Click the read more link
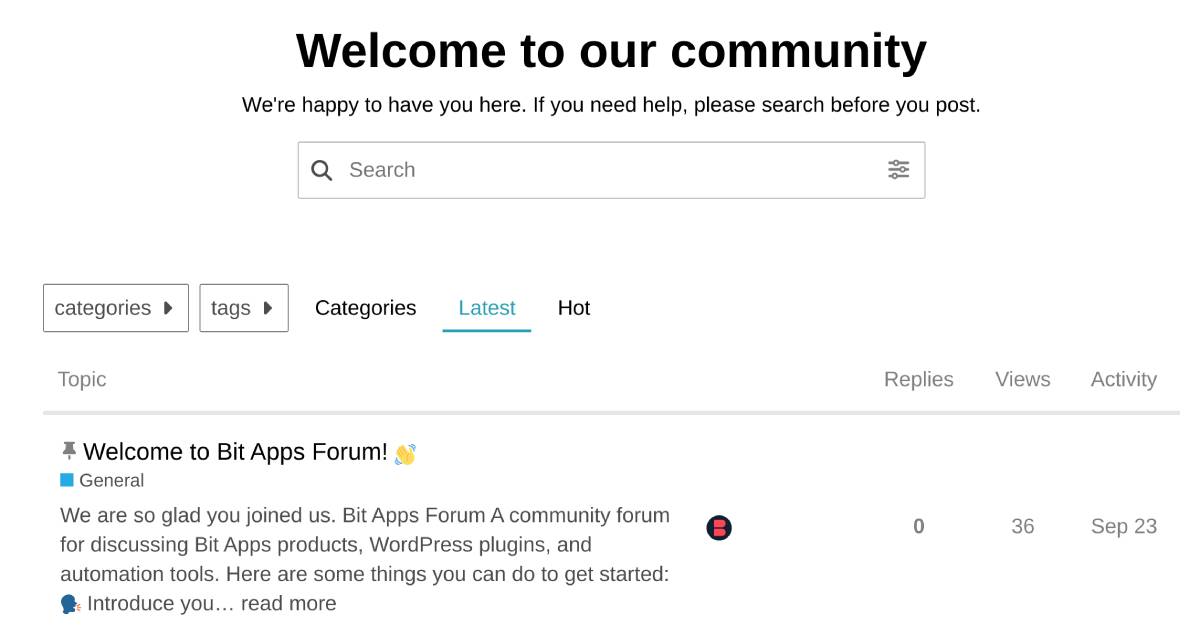This screenshot has height=630, width=1200. click(288, 603)
